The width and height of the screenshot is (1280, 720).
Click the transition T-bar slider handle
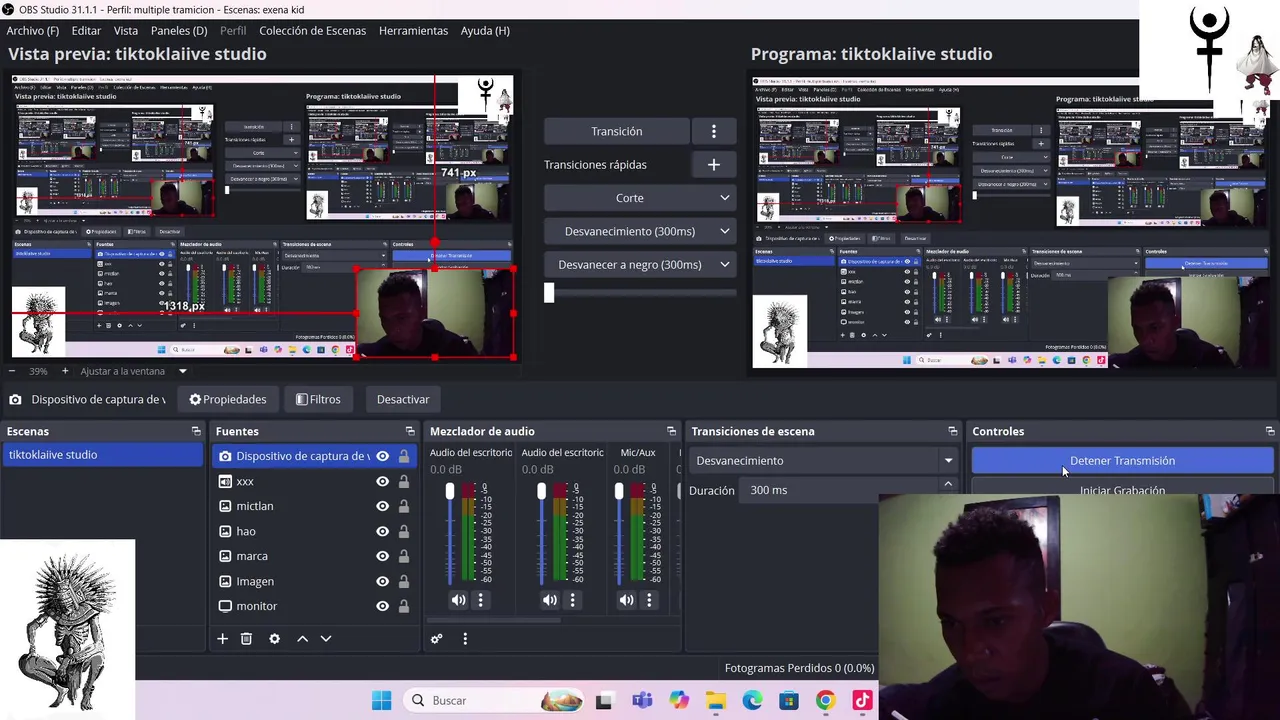(549, 292)
